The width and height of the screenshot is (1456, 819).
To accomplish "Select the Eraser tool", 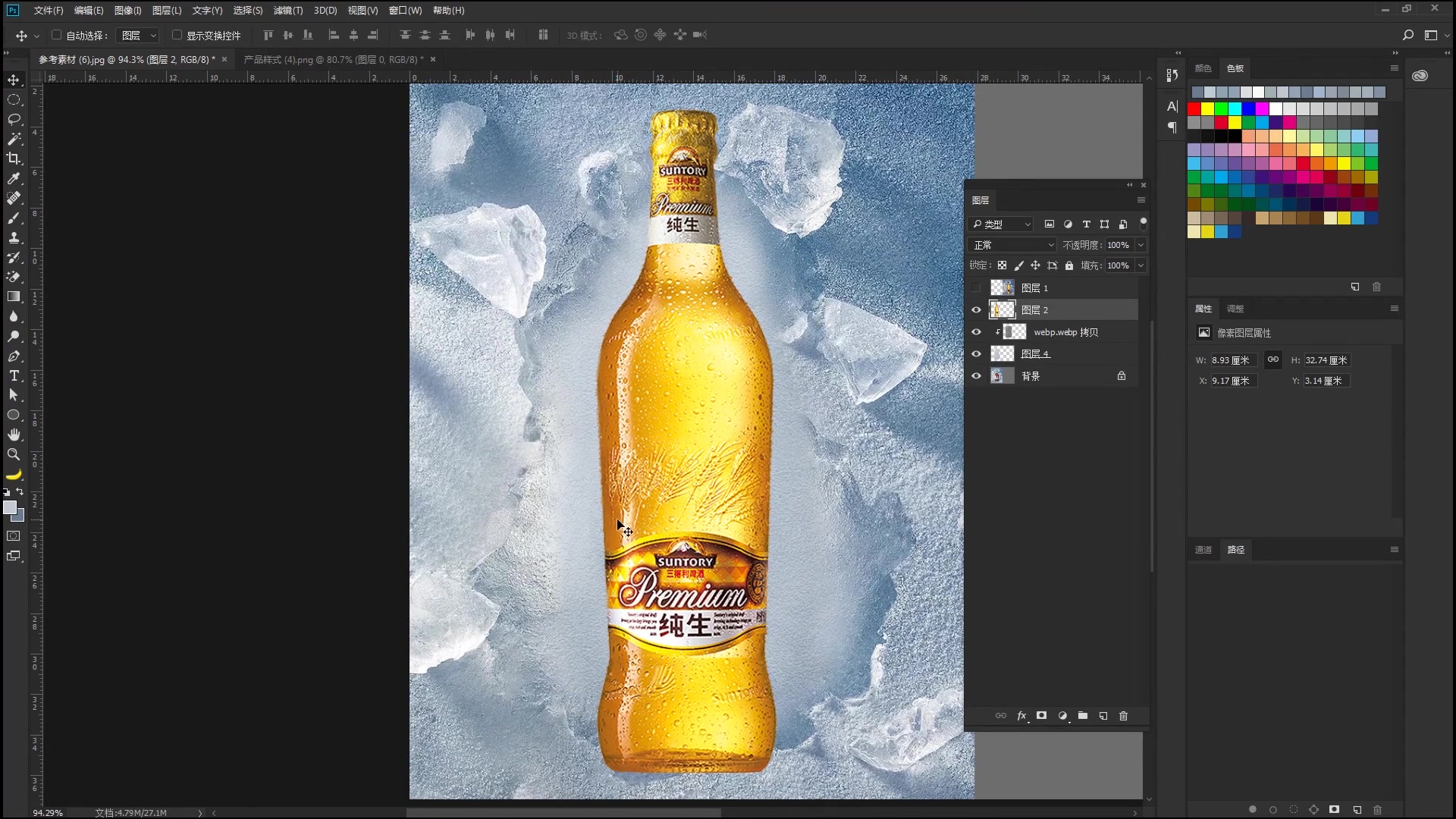I will pos(14,277).
